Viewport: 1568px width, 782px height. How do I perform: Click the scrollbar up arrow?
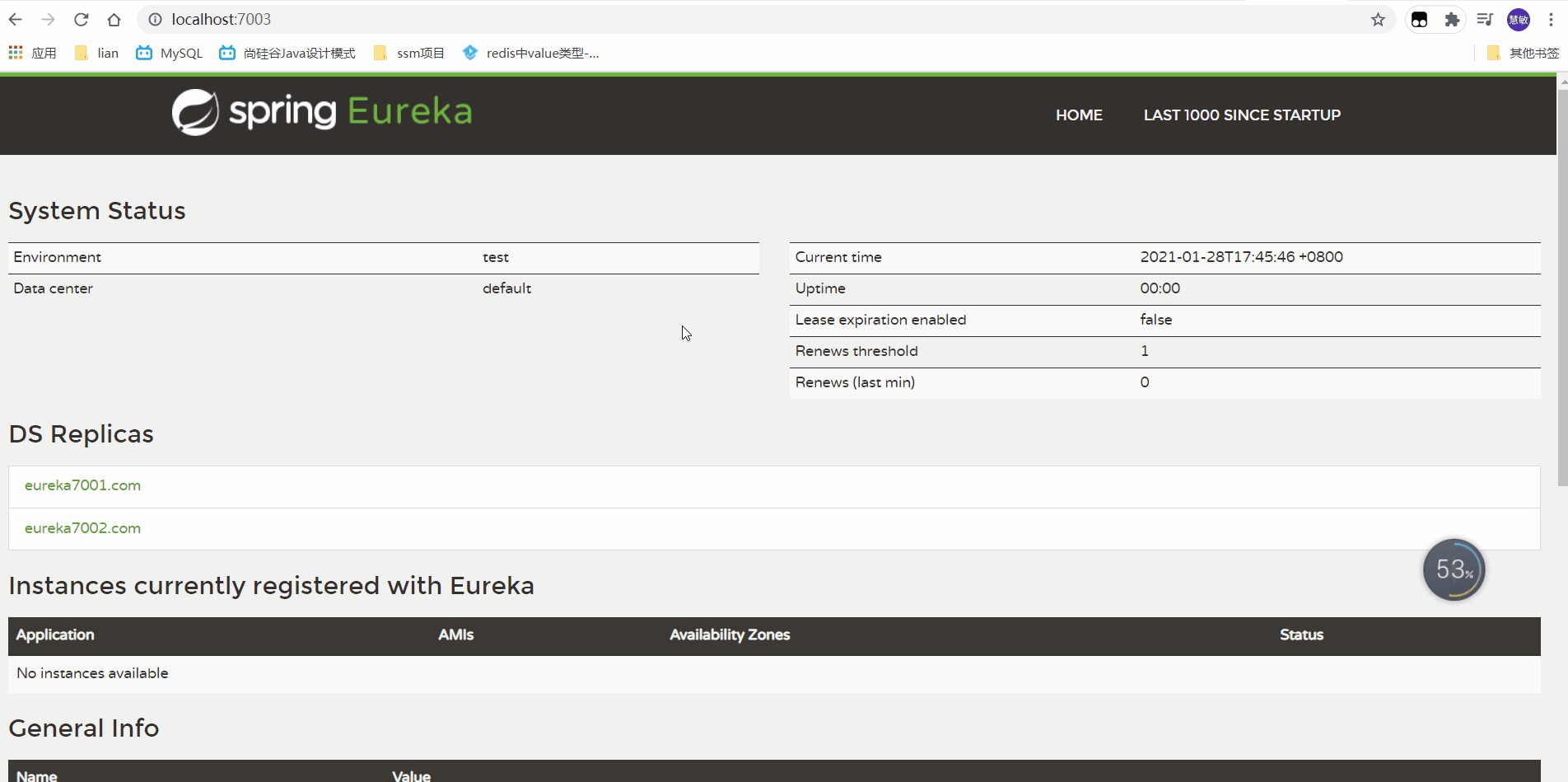point(1562,82)
